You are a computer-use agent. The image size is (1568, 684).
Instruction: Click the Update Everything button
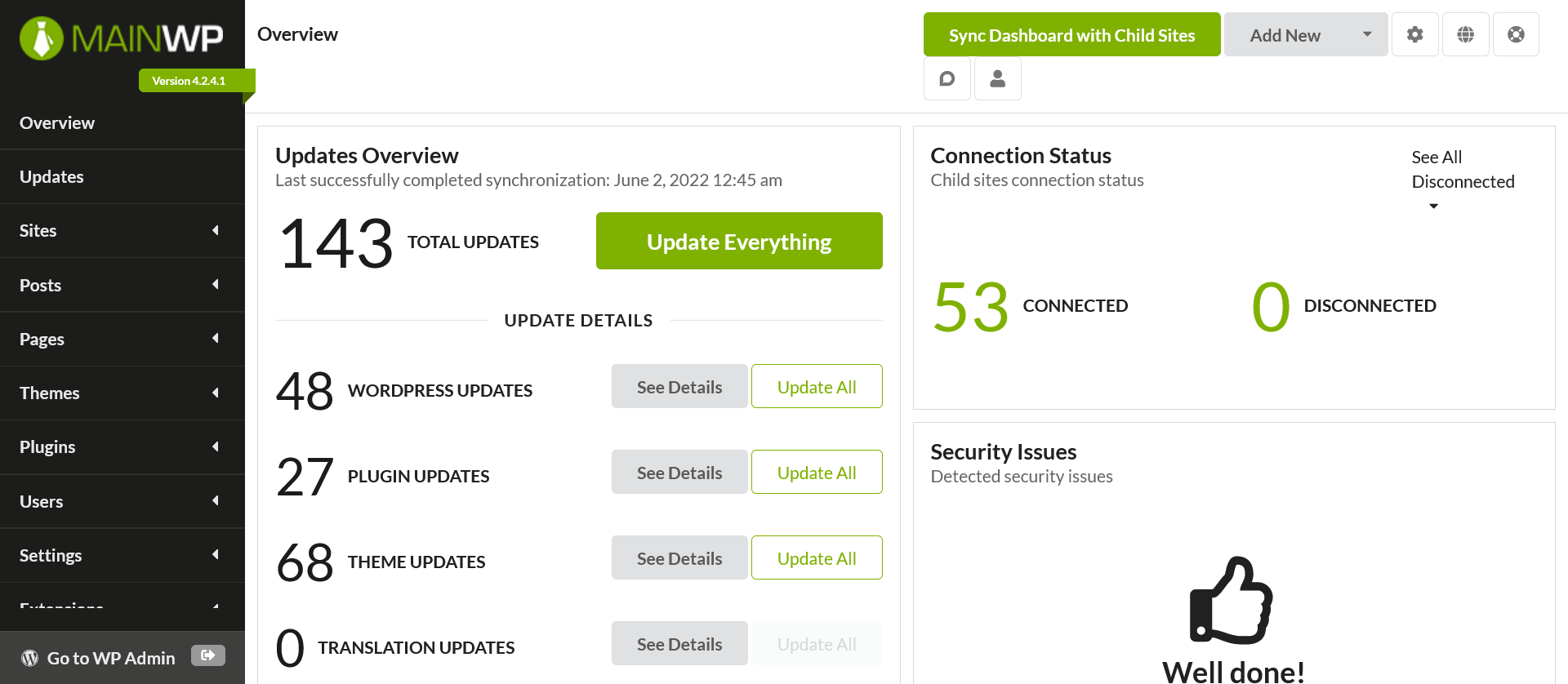pos(739,241)
